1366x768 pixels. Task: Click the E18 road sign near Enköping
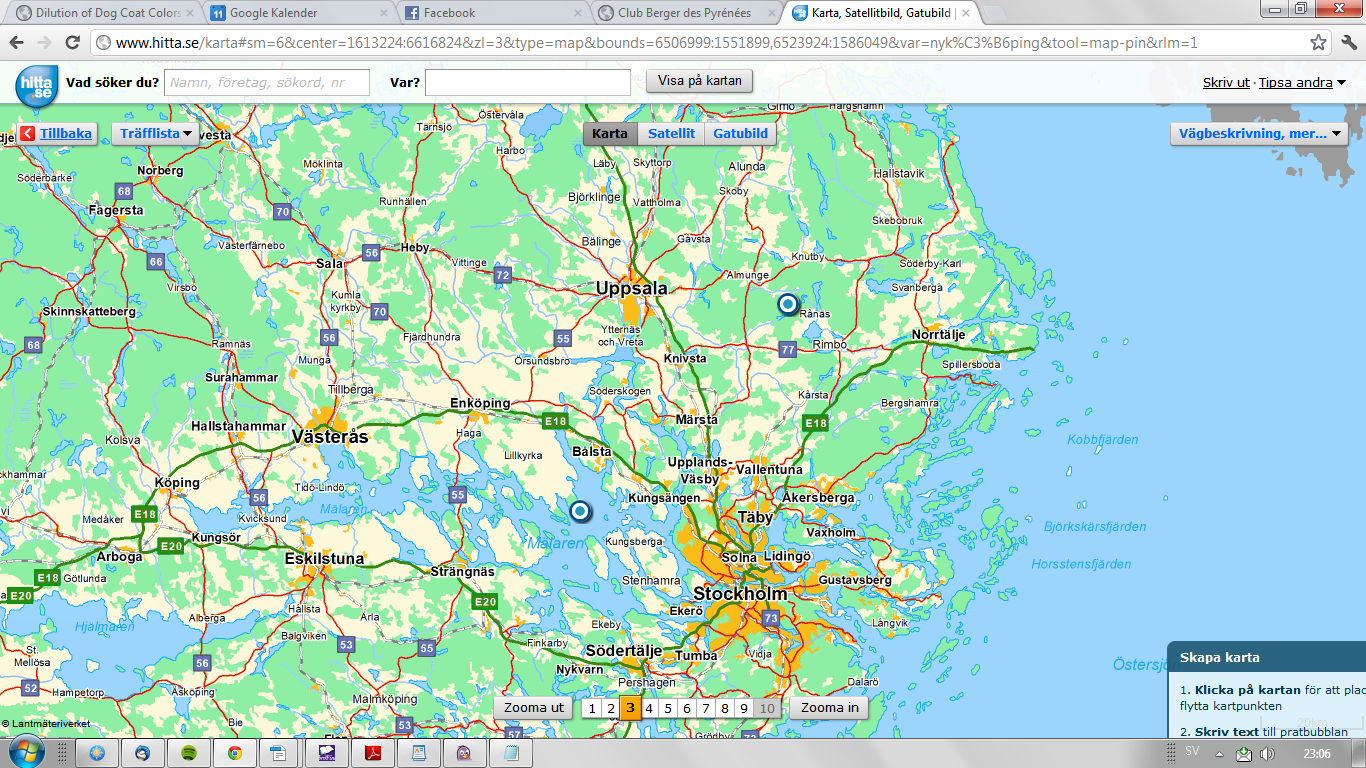point(555,422)
